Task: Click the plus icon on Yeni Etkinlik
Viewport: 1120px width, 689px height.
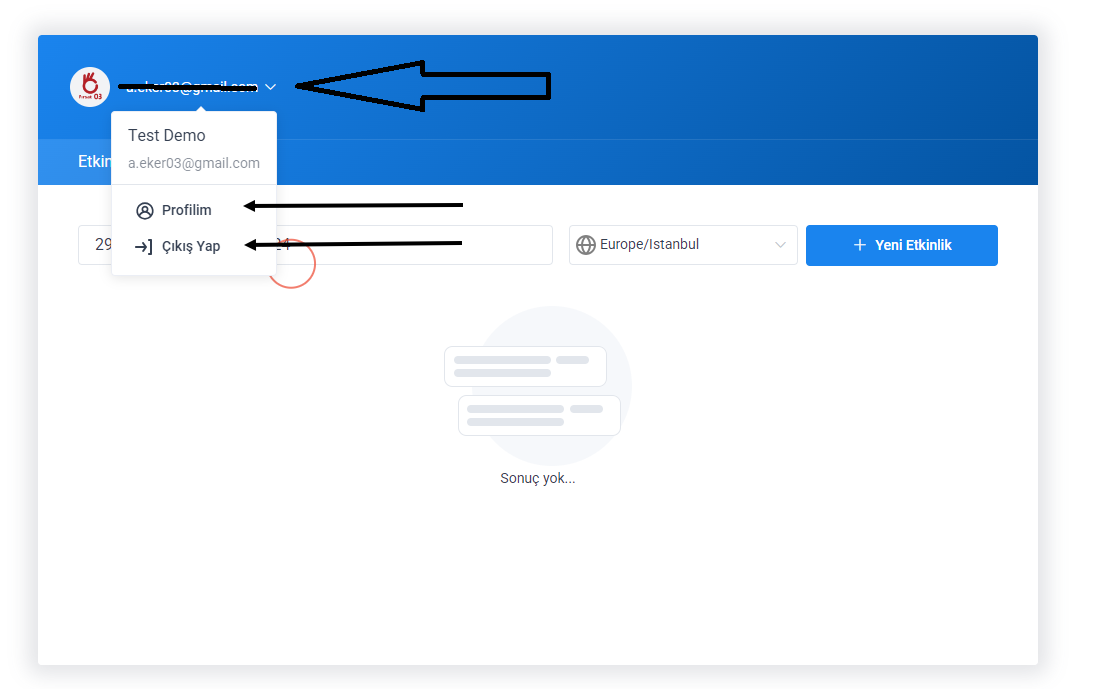Action: tap(860, 245)
